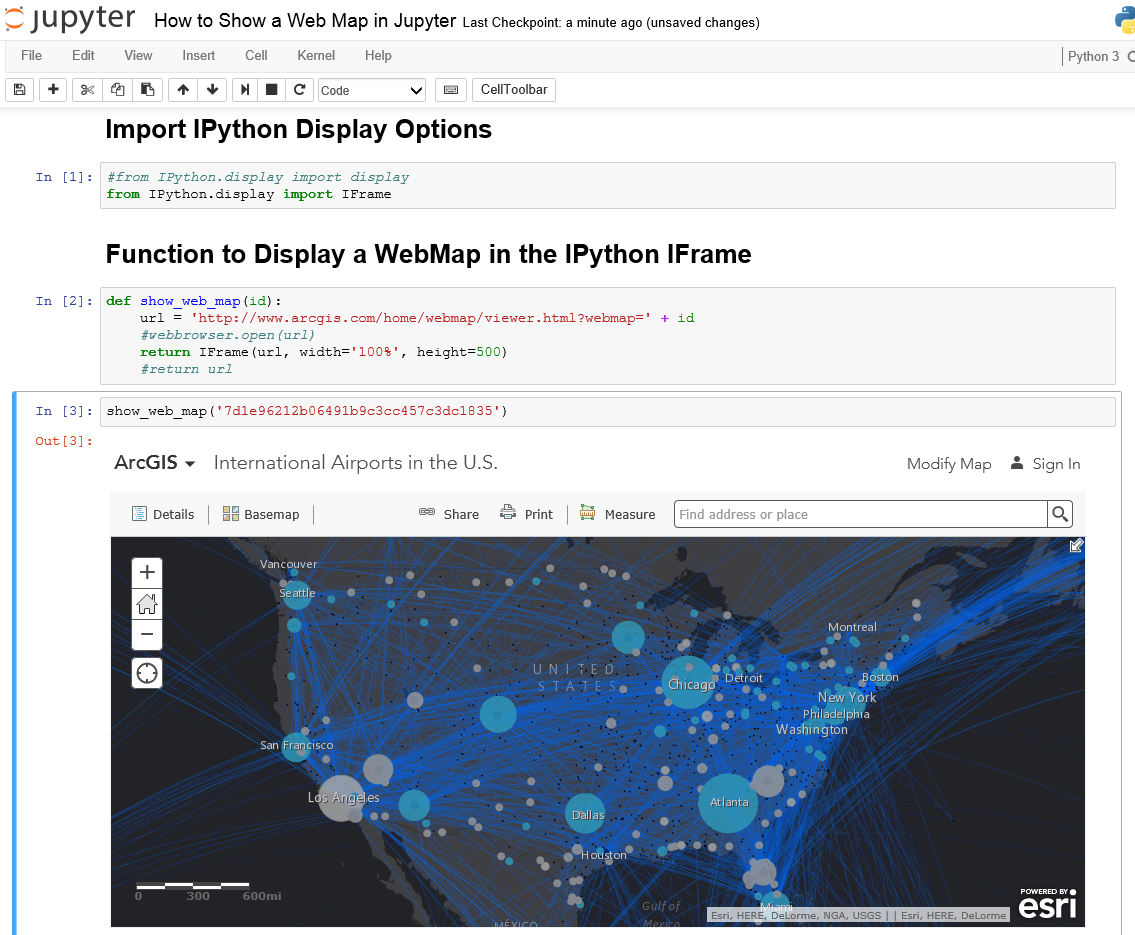The width and height of the screenshot is (1135, 935).
Task: Click the Import IPython Display Options heading
Action: [x=298, y=130]
